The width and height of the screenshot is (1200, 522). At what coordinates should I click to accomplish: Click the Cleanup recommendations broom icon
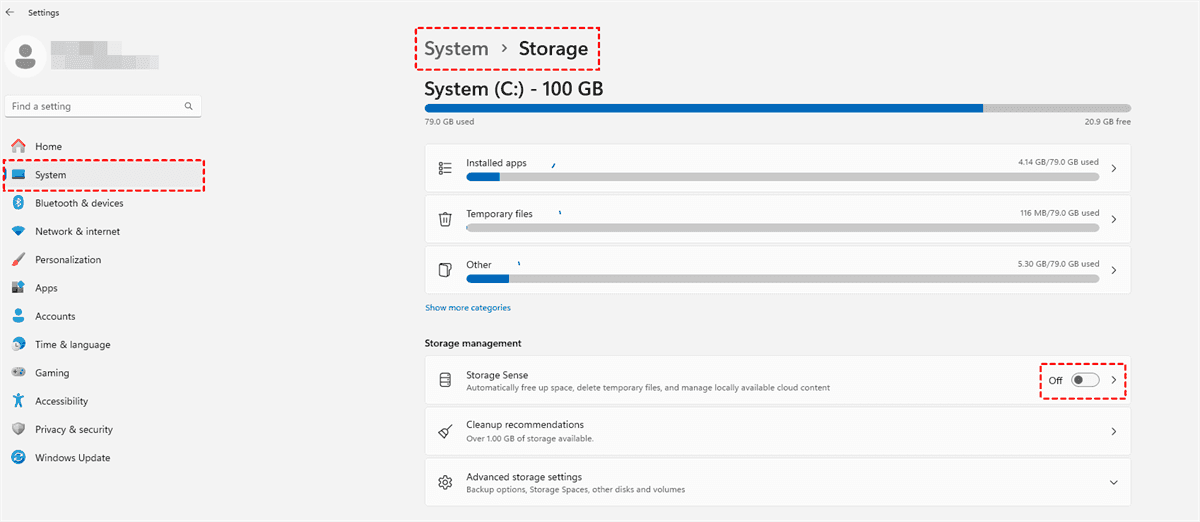pyautogui.click(x=446, y=431)
